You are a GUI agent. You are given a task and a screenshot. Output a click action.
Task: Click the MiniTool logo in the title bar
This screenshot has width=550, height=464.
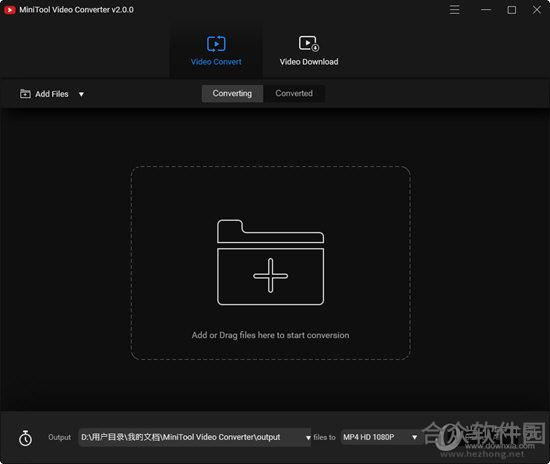coord(9,10)
